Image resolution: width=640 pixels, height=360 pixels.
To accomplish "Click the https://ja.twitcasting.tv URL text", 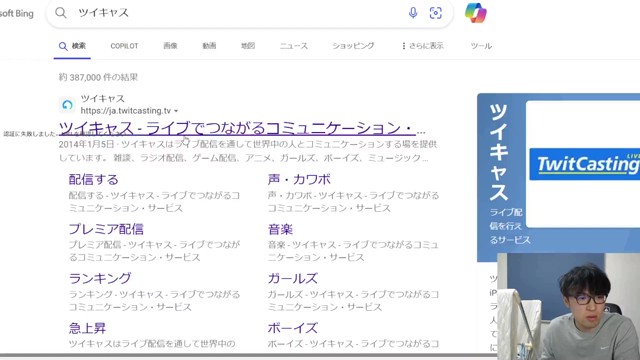I will (126, 111).
